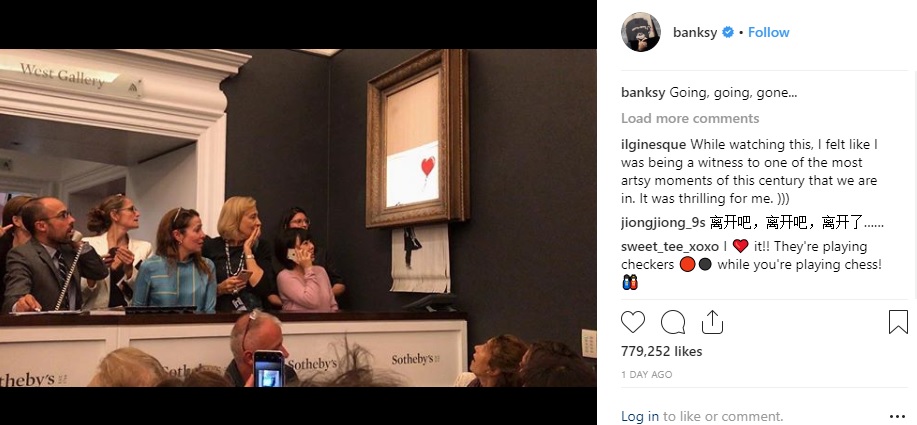The image size is (917, 425).
Task: Click the blue verified badge next to banksy
Action: (728, 33)
